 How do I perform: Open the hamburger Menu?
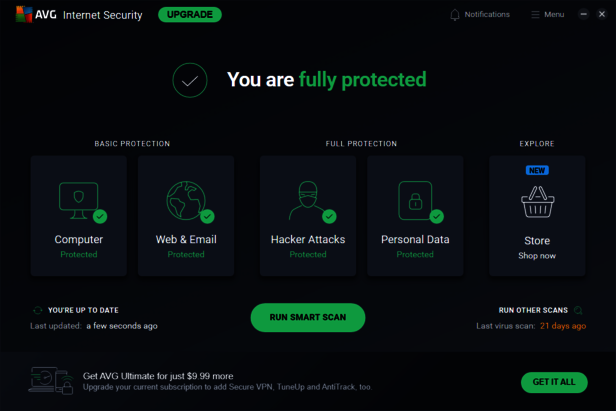547,15
